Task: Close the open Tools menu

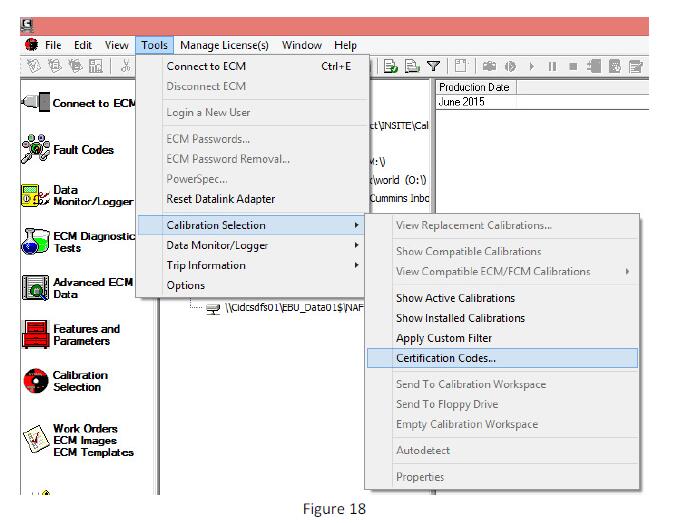Action: [x=154, y=45]
